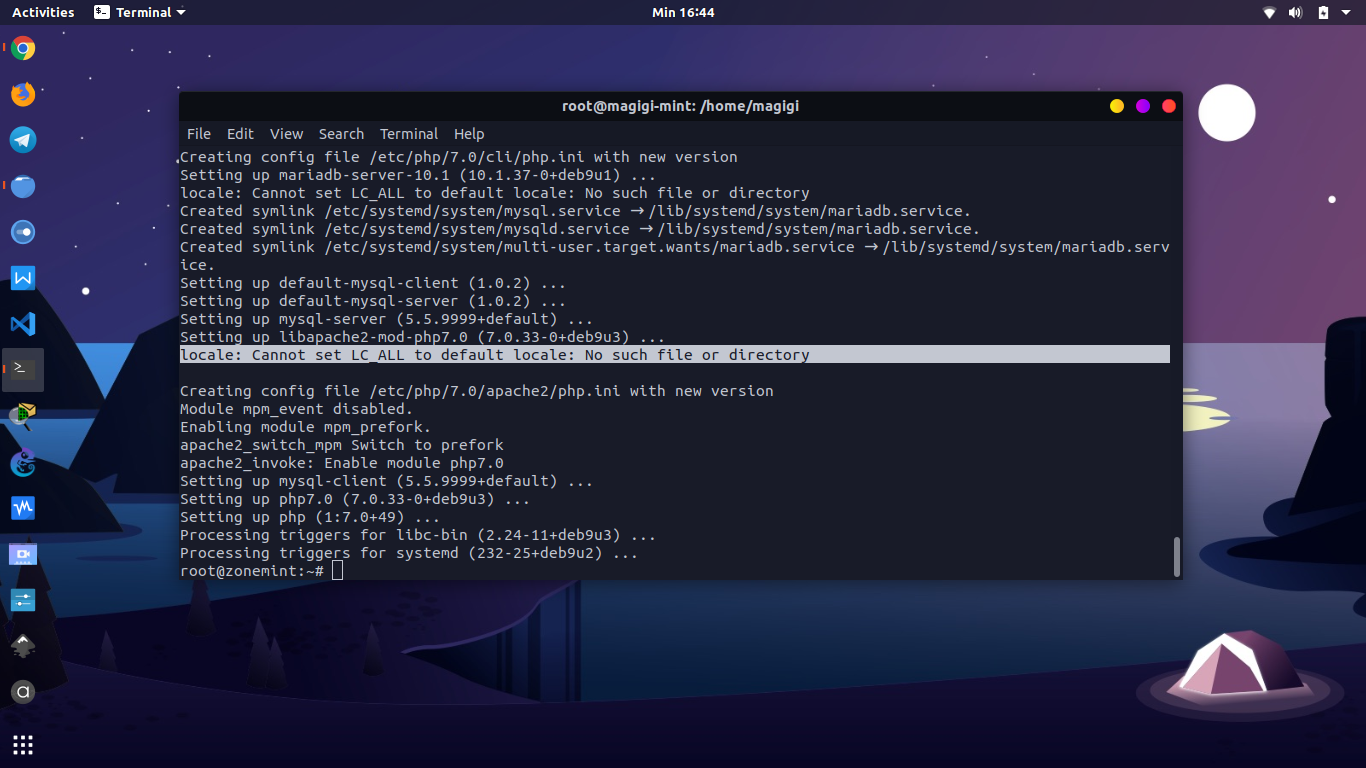The height and width of the screenshot is (768, 1366).
Task: Launch Inkscape from the dock
Action: click(x=22, y=645)
